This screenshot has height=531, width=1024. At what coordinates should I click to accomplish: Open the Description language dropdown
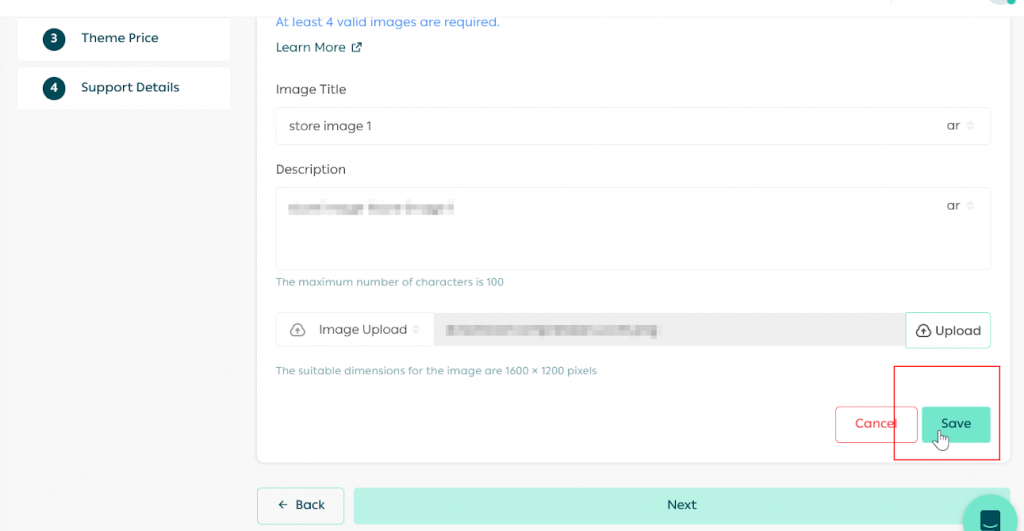[x=960, y=206]
